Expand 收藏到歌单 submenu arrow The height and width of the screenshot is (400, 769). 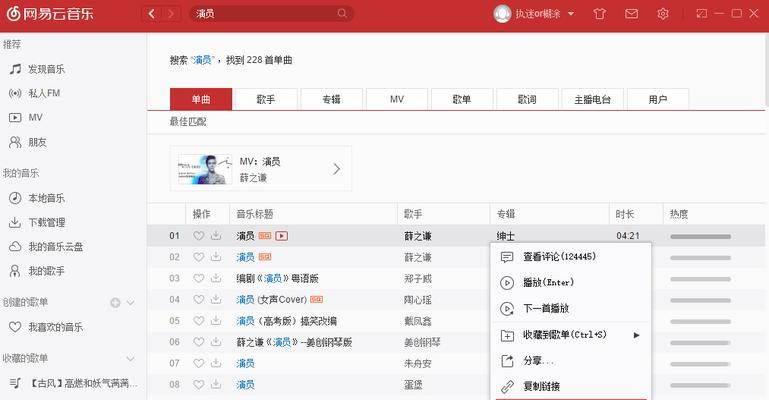pos(636,335)
